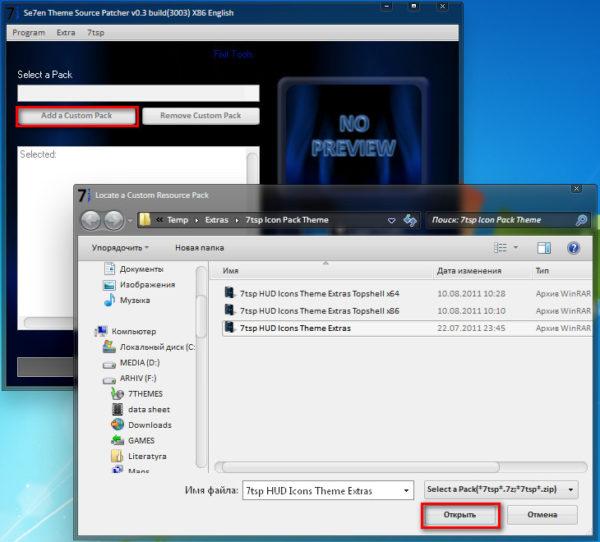Click the Remove Custom Pack button

point(201,116)
